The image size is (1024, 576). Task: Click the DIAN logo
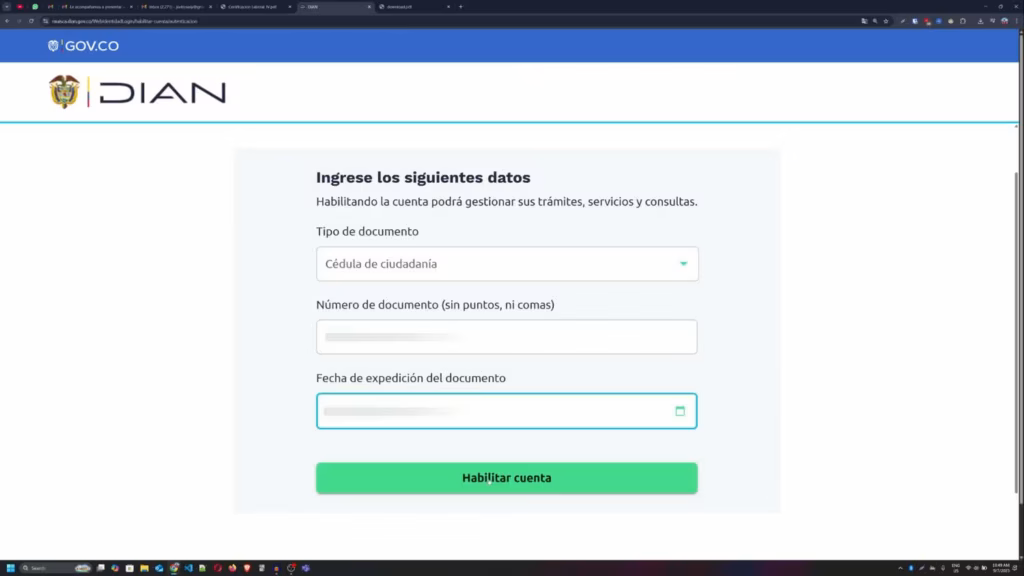138,92
